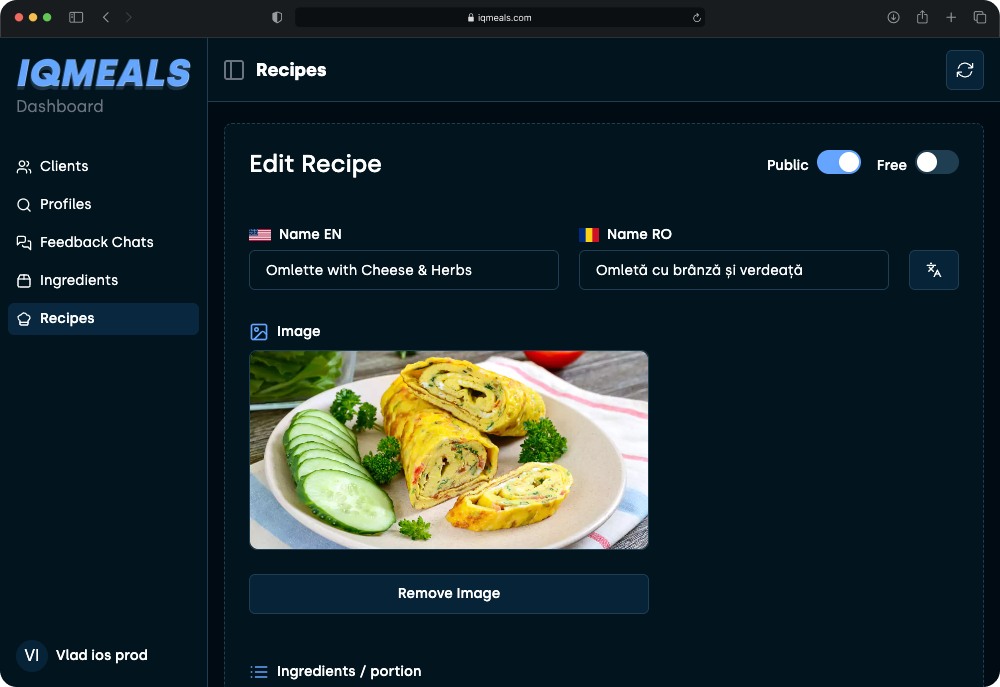Open Feedback Chats from the sidebar
Image resolution: width=1000 pixels, height=687 pixels.
(96, 242)
